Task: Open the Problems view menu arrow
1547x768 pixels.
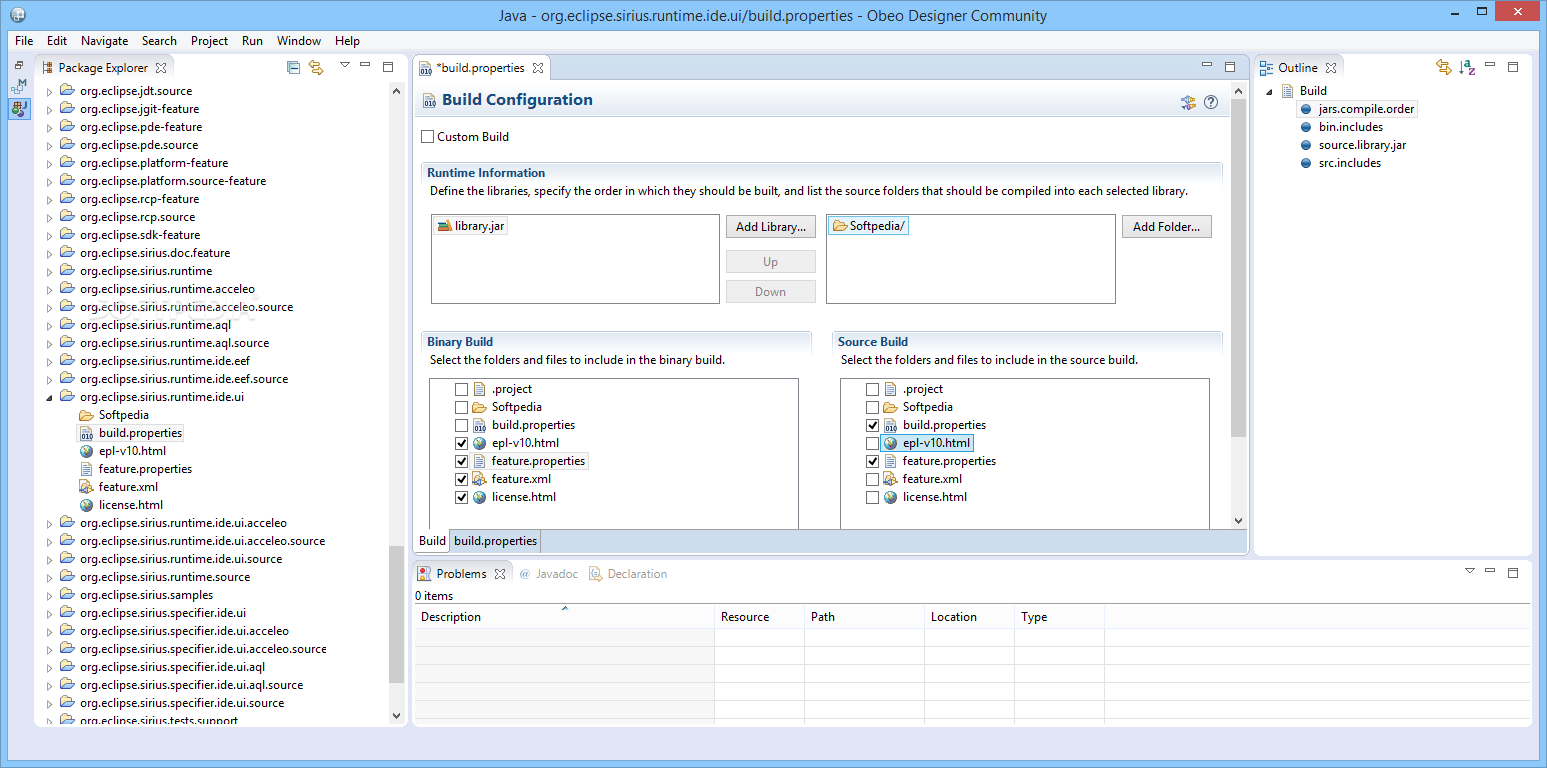Action: coord(1470,571)
